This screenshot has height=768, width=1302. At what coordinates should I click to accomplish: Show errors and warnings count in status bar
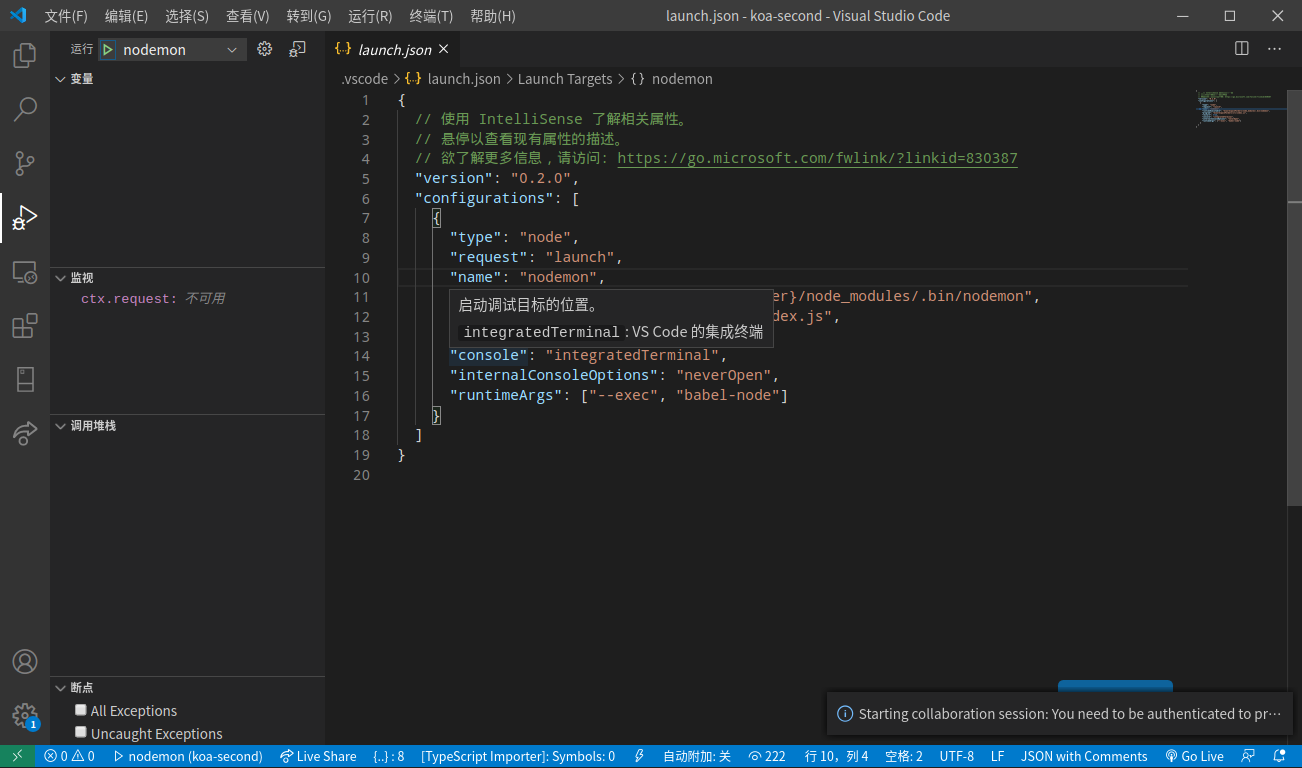point(69,756)
